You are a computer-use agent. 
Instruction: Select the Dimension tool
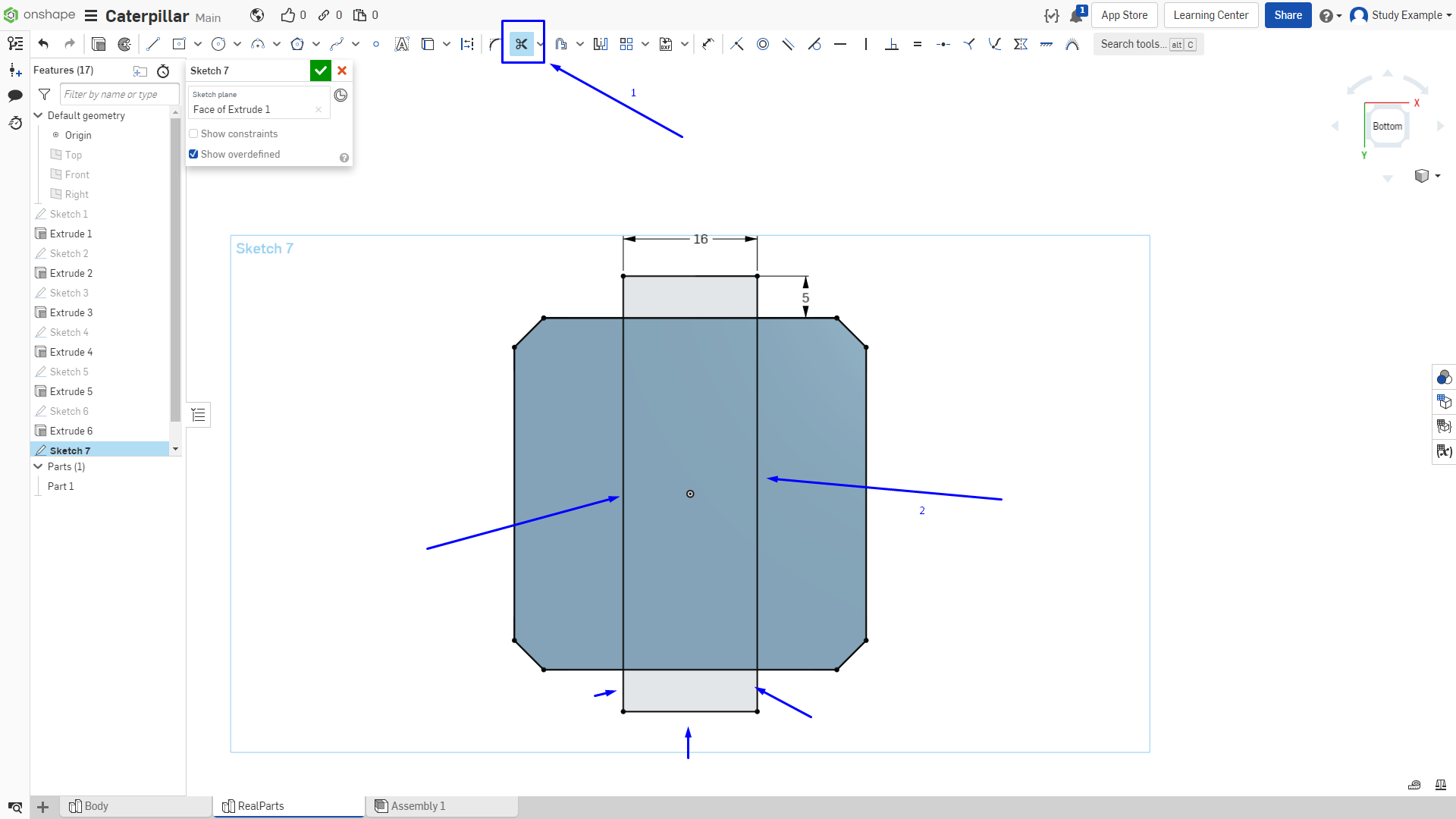(708, 44)
